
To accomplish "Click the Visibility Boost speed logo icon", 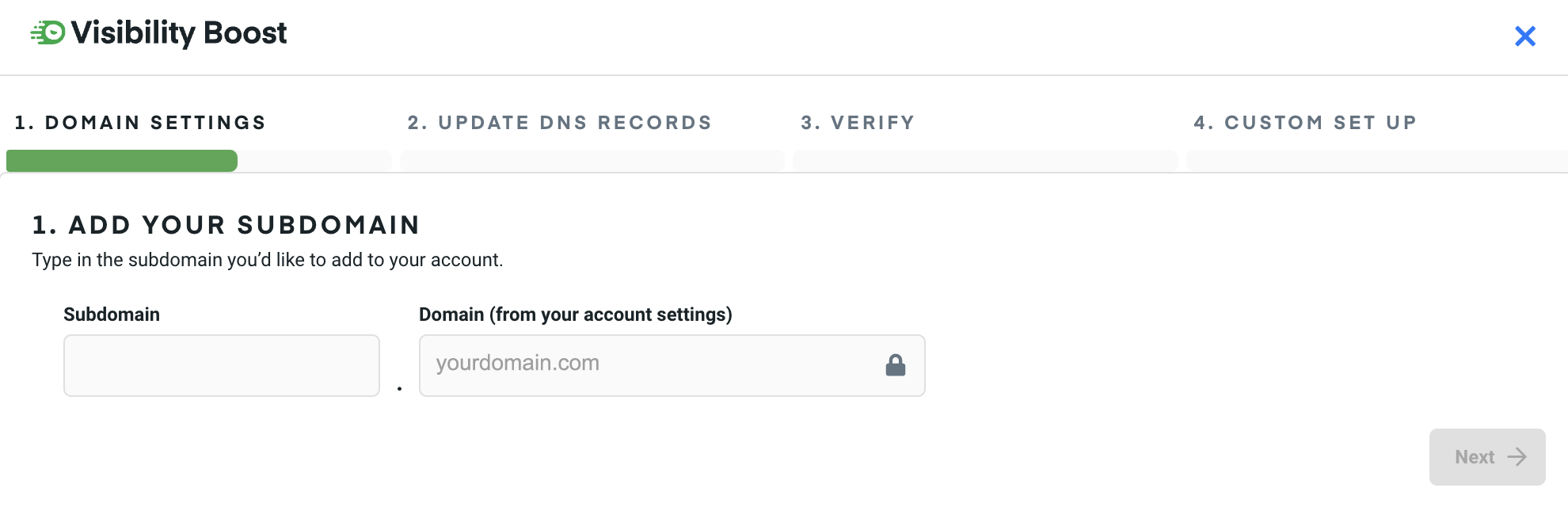I will (x=48, y=32).
